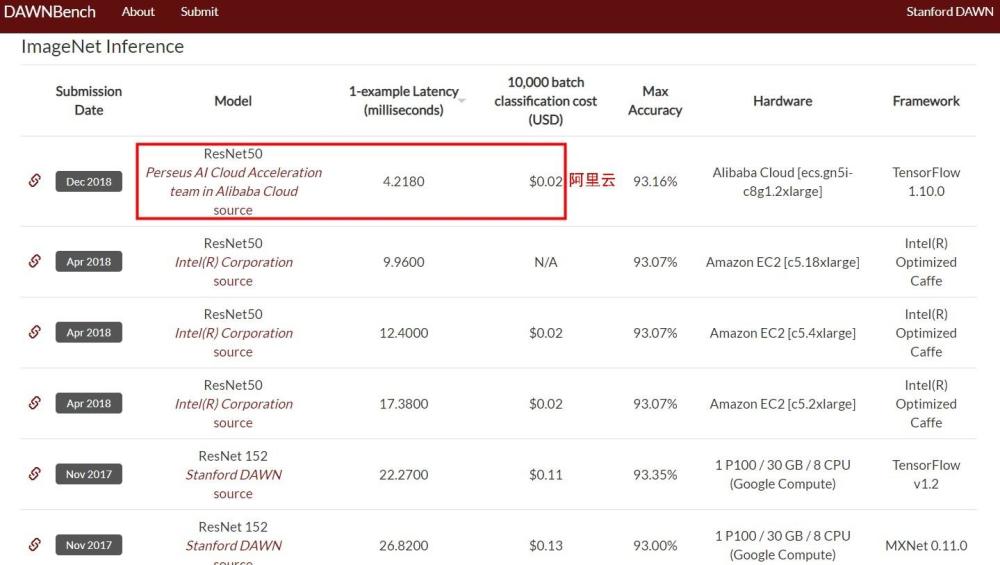This screenshot has width=1000, height=565.
Task: Click Amazon EC2 [c5.18xlarge] hardware cell
Action: click(783, 262)
